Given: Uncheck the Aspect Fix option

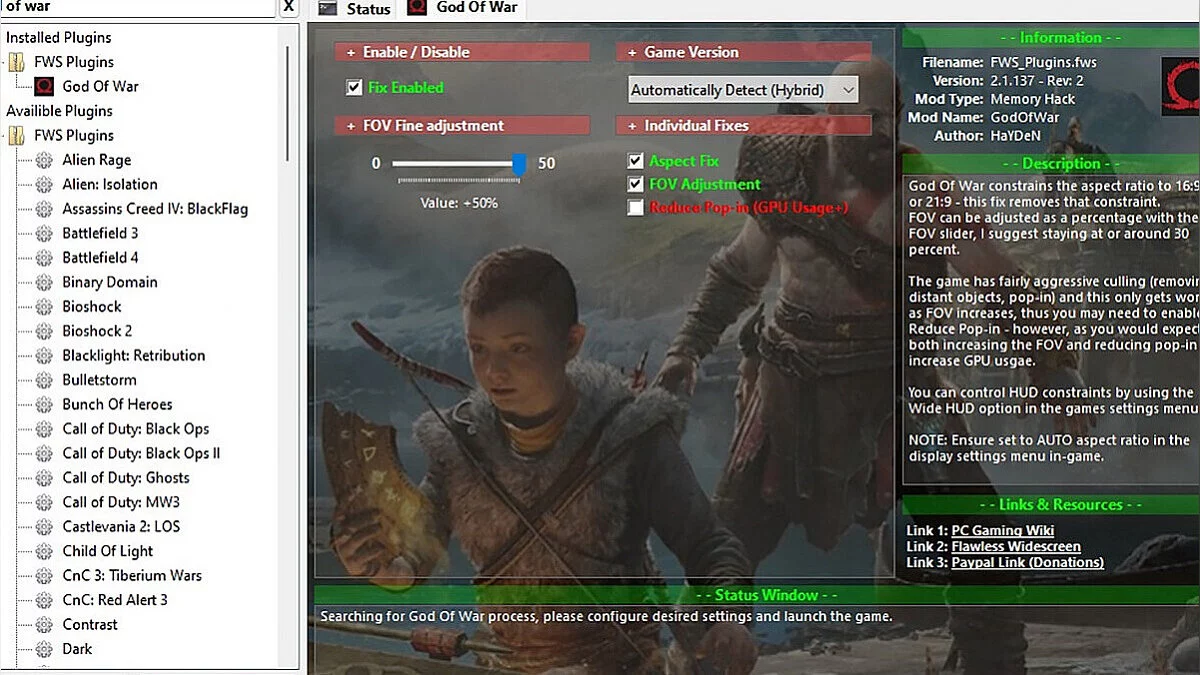Looking at the screenshot, I should tap(635, 161).
